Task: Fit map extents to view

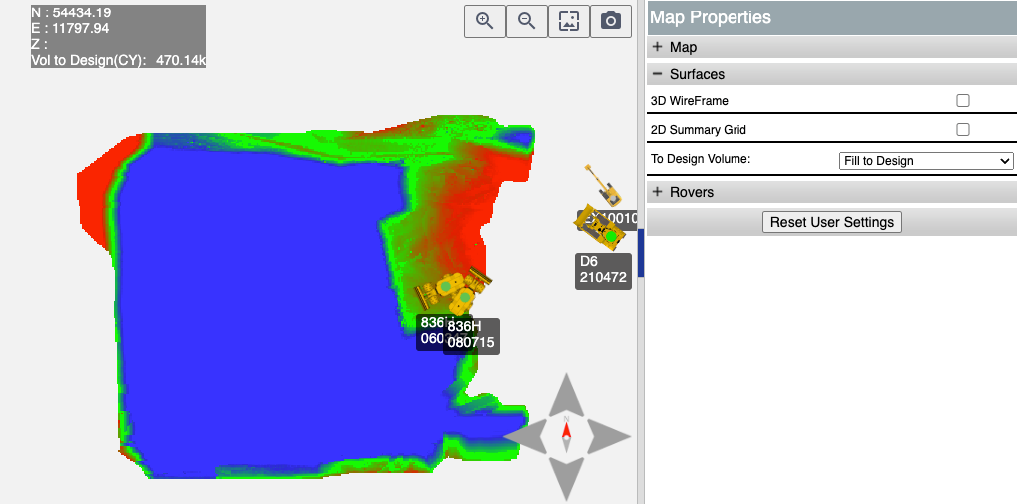Action: coord(569,21)
